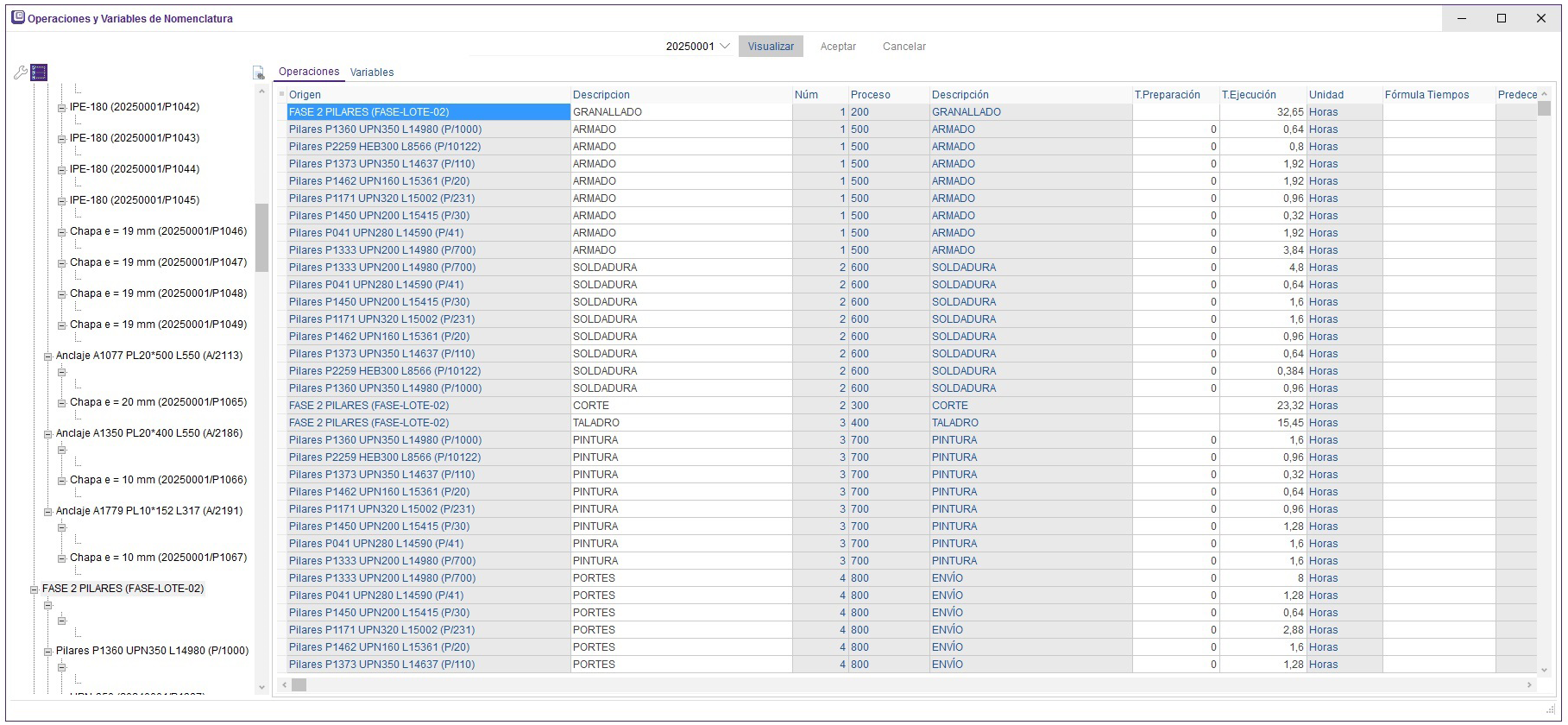The height and width of the screenshot is (725, 1568).
Task: Click the wrench settings icon
Action: (21, 72)
